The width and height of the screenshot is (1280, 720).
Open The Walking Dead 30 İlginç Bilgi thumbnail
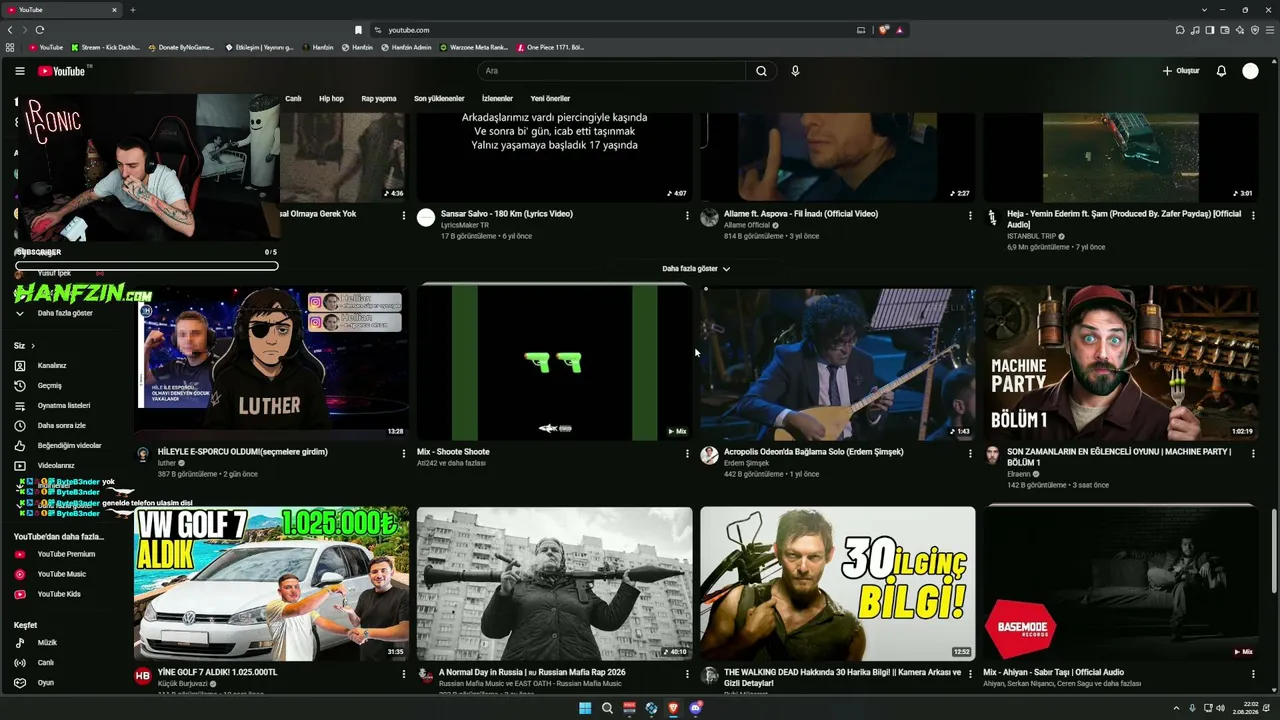pyautogui.click(x=838, y=584)
